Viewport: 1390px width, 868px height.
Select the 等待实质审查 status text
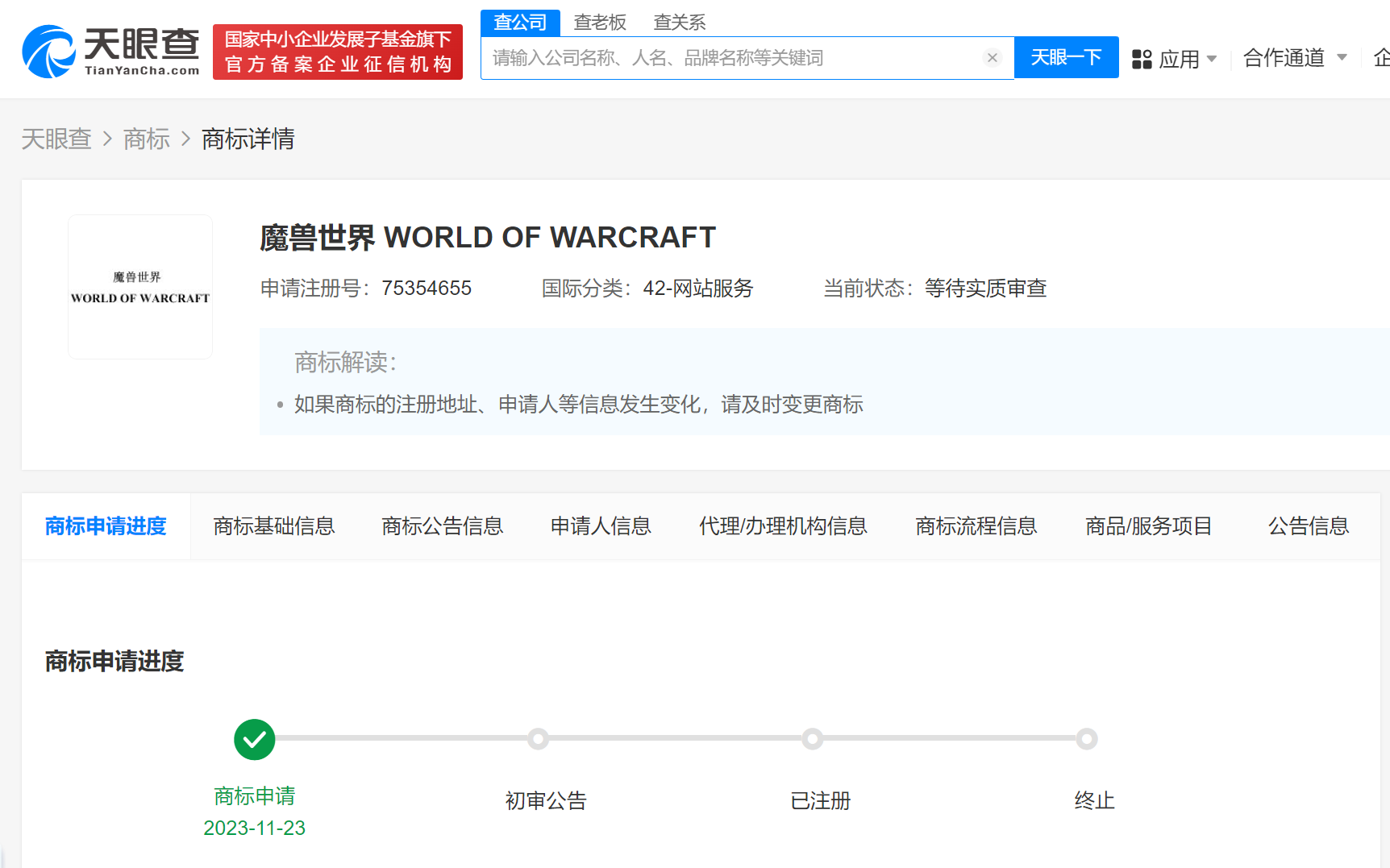coord(985,288)
